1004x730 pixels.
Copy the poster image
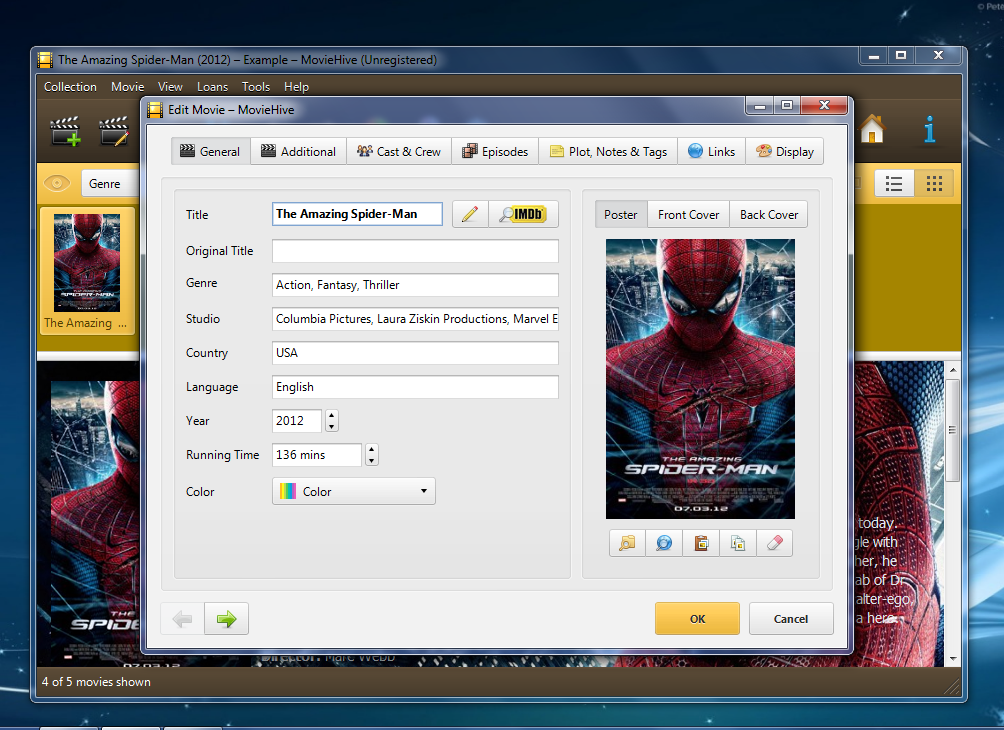point(738,543)
